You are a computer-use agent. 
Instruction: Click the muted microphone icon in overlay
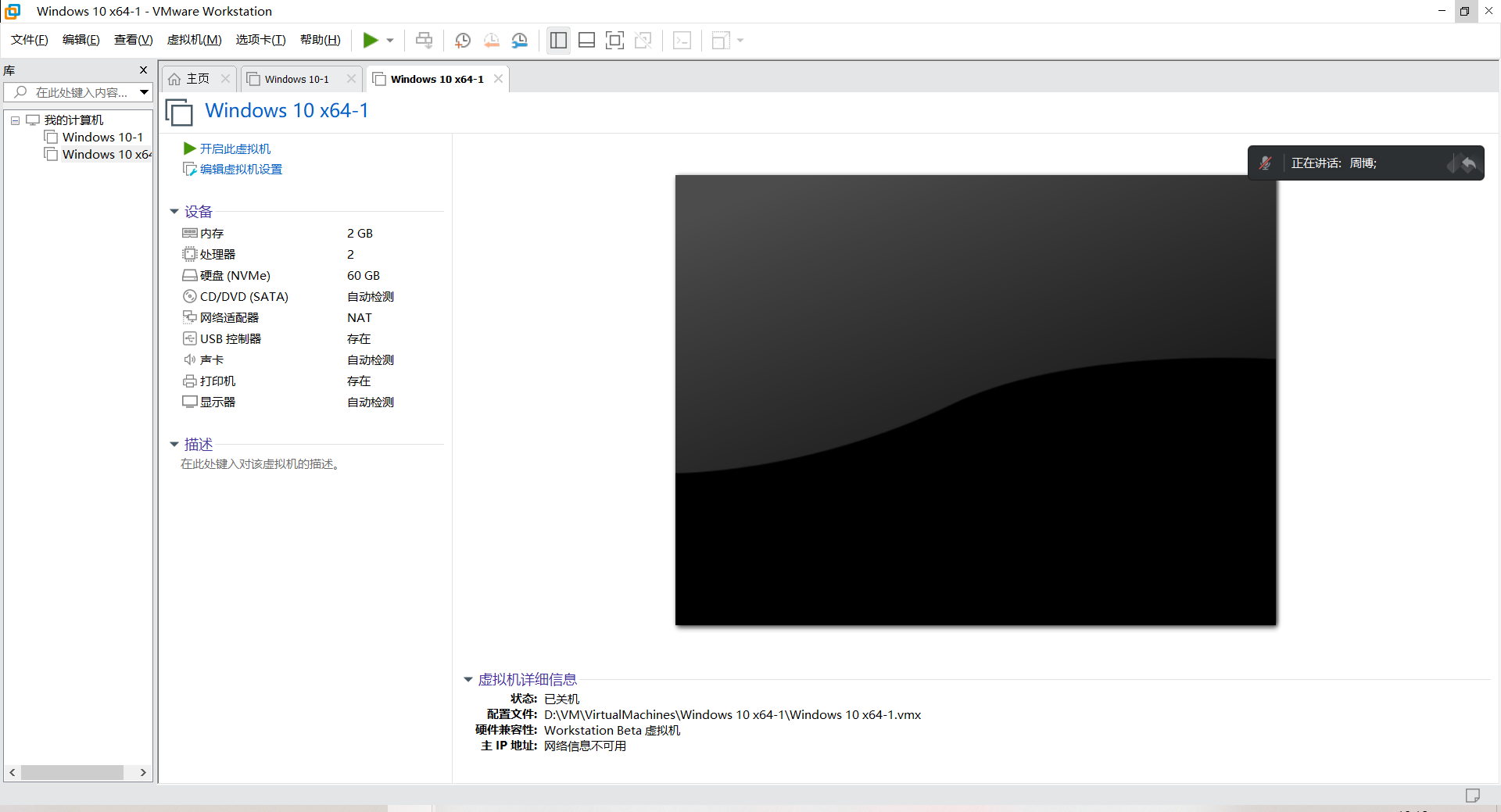[1265, 163]
